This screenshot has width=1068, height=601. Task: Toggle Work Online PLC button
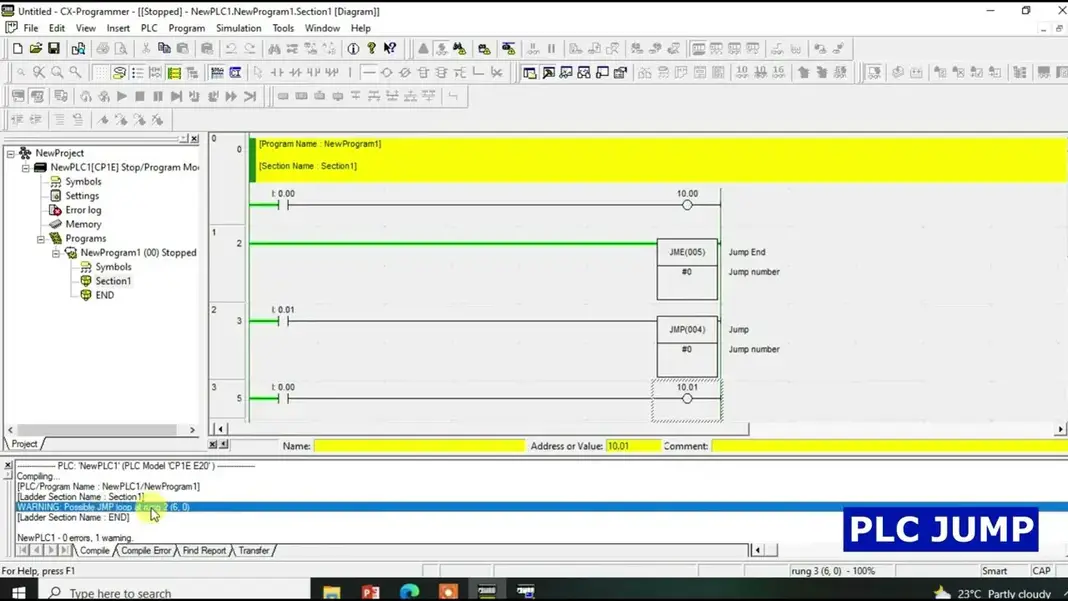423,48
